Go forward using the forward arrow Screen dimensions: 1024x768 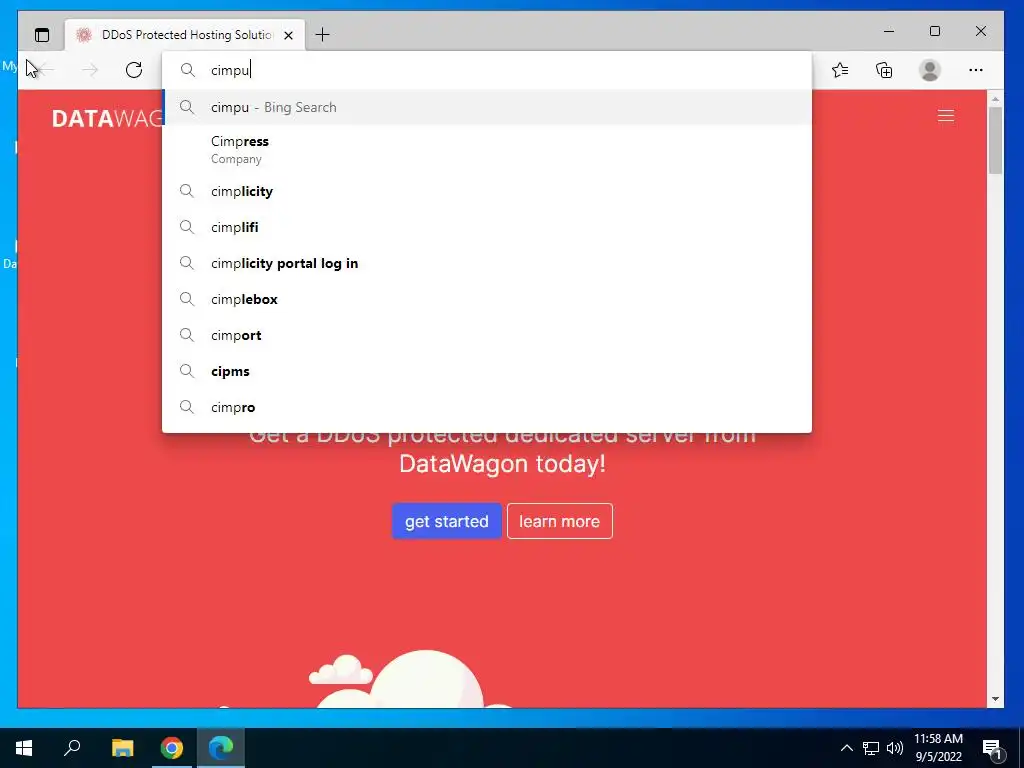pyautogui.click(x=90, y=70)
